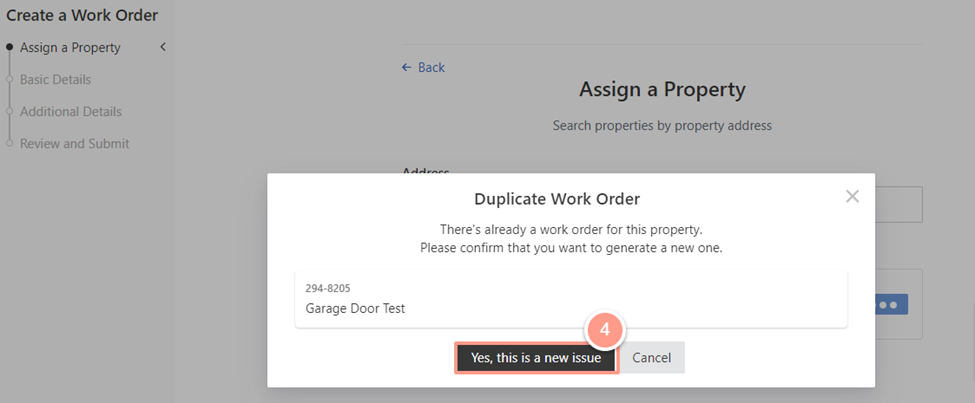The width and height of the screenshot is (975, 403).
Task: Select the Assign a Property step label
Action: [70, 47]
